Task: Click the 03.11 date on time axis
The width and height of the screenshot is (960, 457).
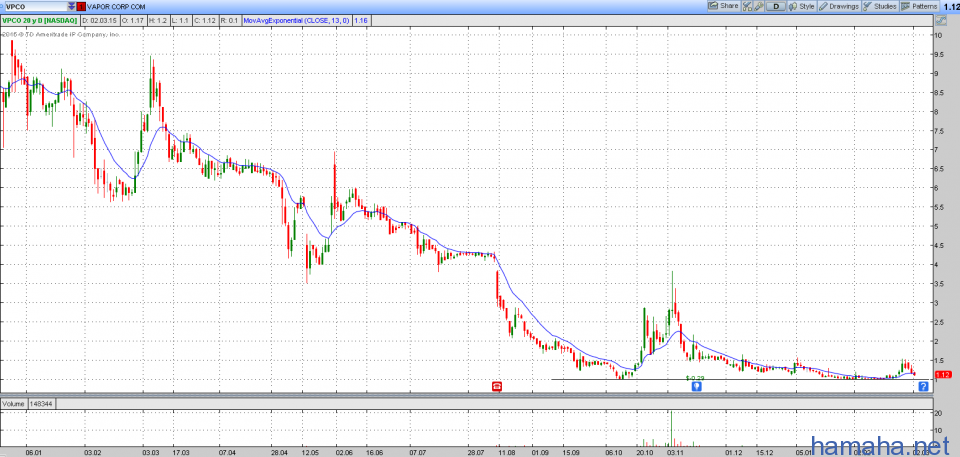Action: point(675,452)
